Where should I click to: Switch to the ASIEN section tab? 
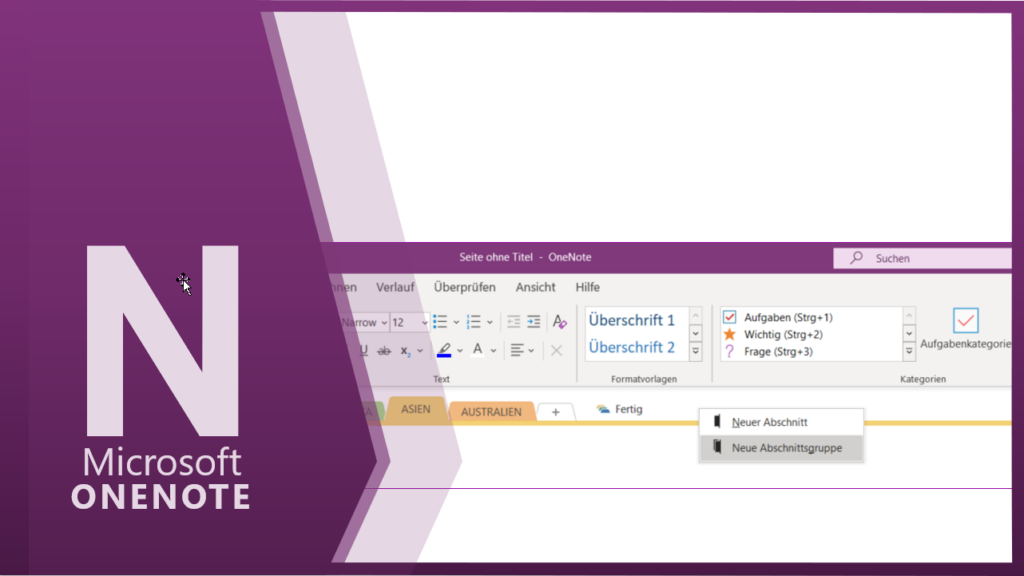click(416, 409)
